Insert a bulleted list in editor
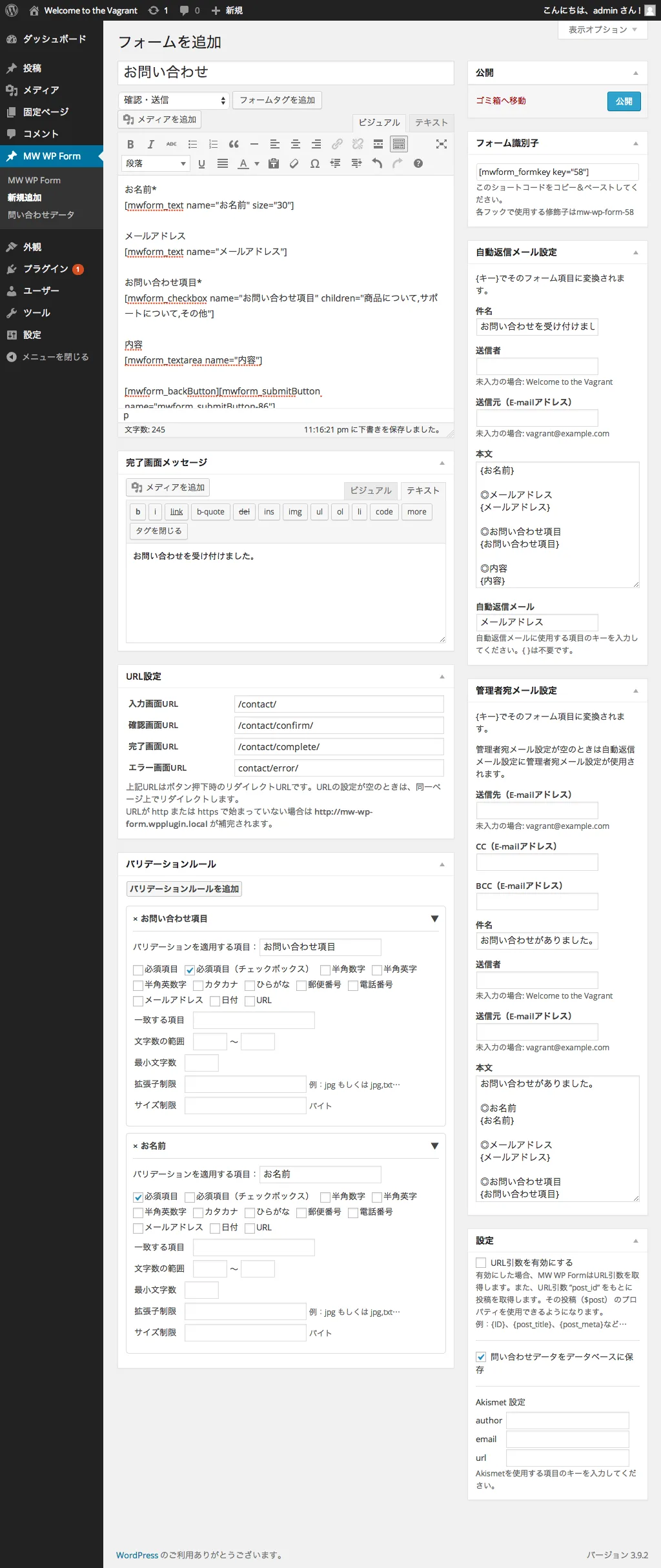The height and width of the screenshot is (1568, 661). tap(192, 144)
